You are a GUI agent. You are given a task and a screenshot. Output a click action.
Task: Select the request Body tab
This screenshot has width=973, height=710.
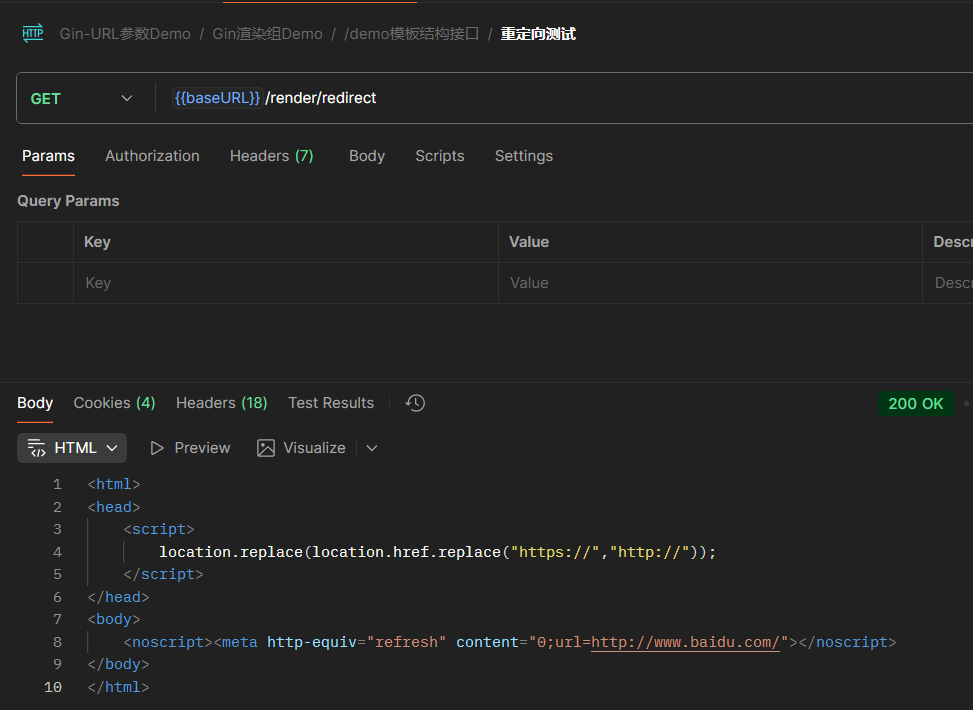tap(367, 156)
